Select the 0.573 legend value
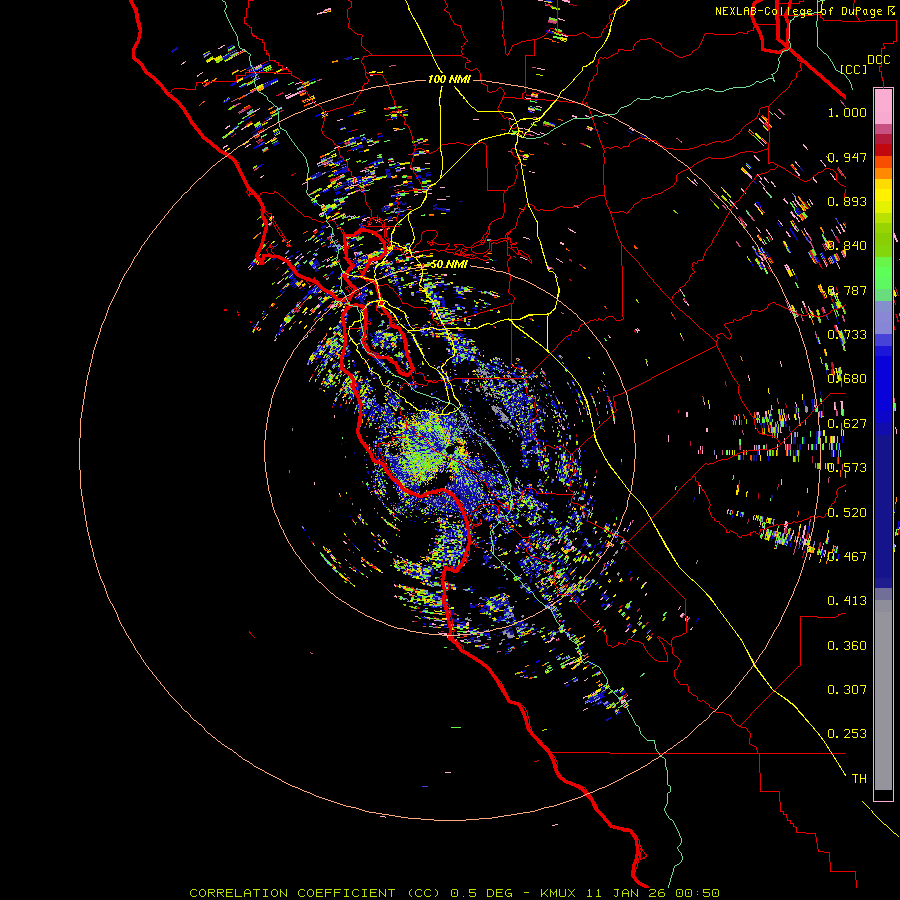The image size is (900, 900). pyautogui.click(x=847, y=468)
